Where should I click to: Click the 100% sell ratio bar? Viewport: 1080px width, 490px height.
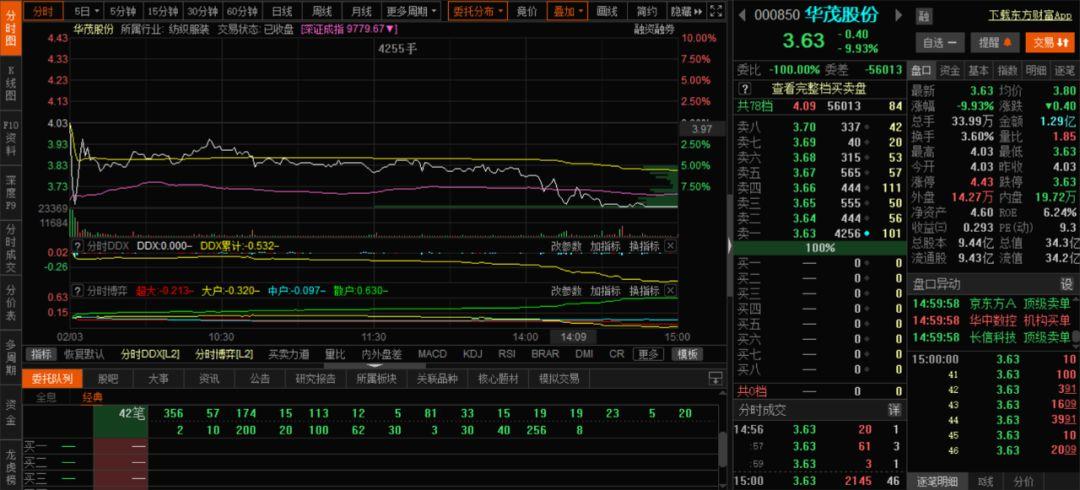tap(820, 247)
